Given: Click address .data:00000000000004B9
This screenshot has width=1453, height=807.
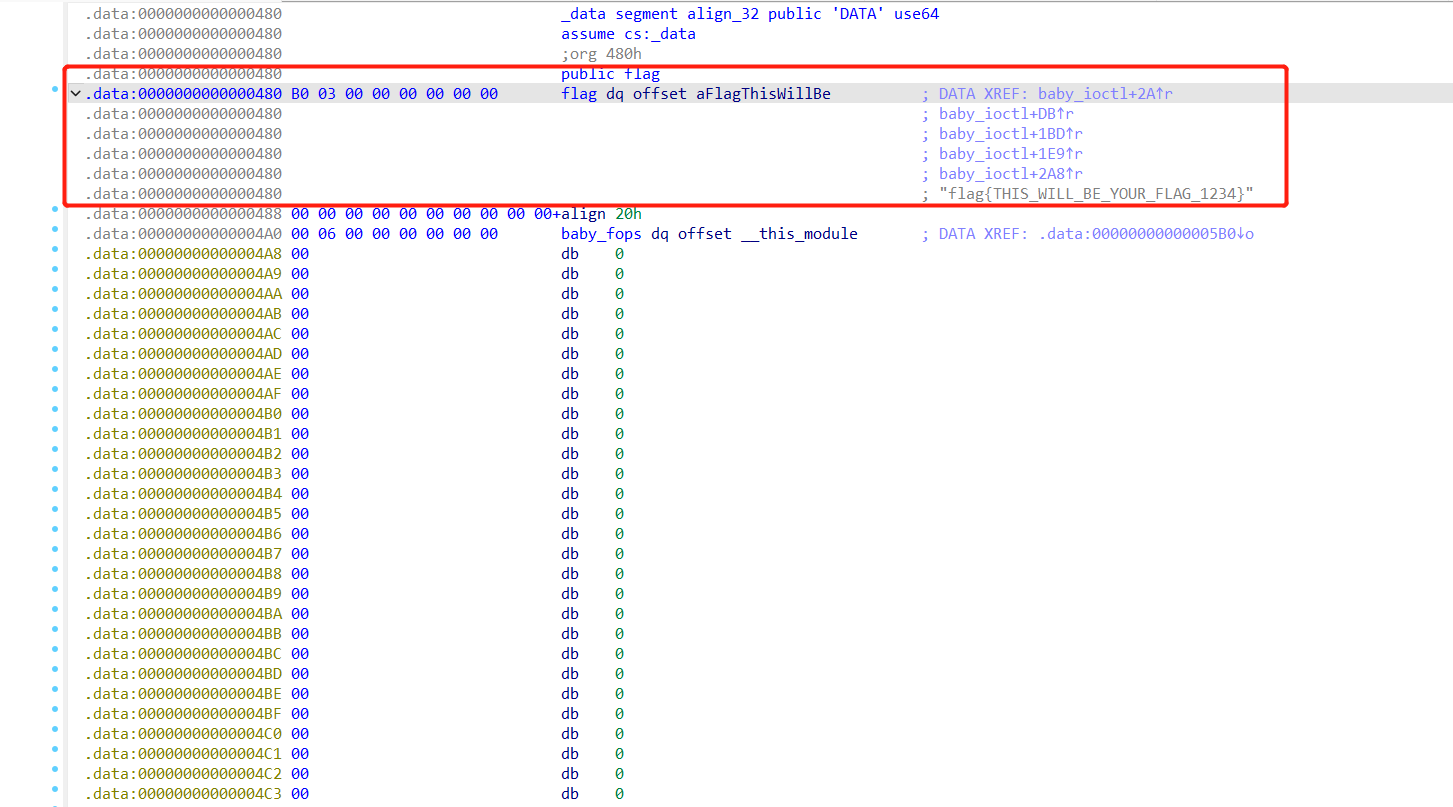Looking at the screenshot, I should point(183,594).
